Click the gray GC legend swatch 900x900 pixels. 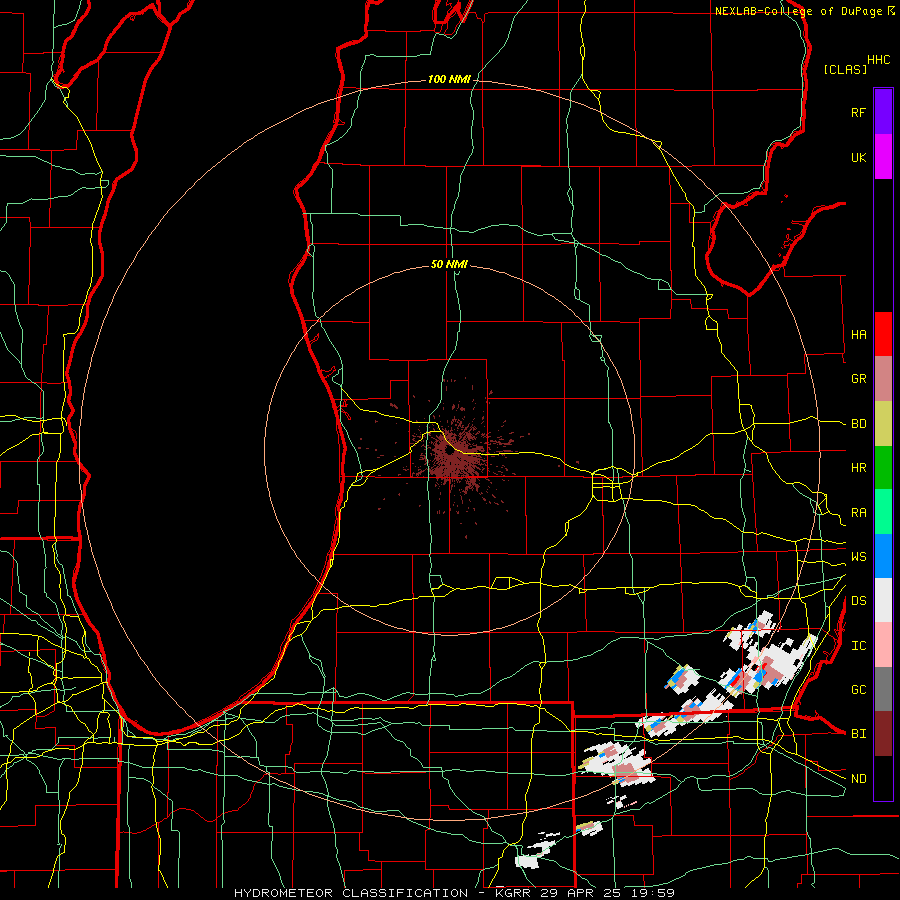click(883, 689)
